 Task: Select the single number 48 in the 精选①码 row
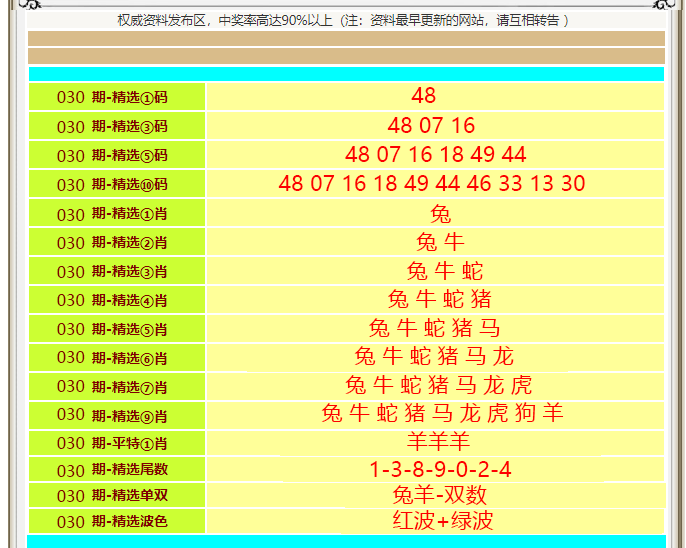(x=424, y=96)
